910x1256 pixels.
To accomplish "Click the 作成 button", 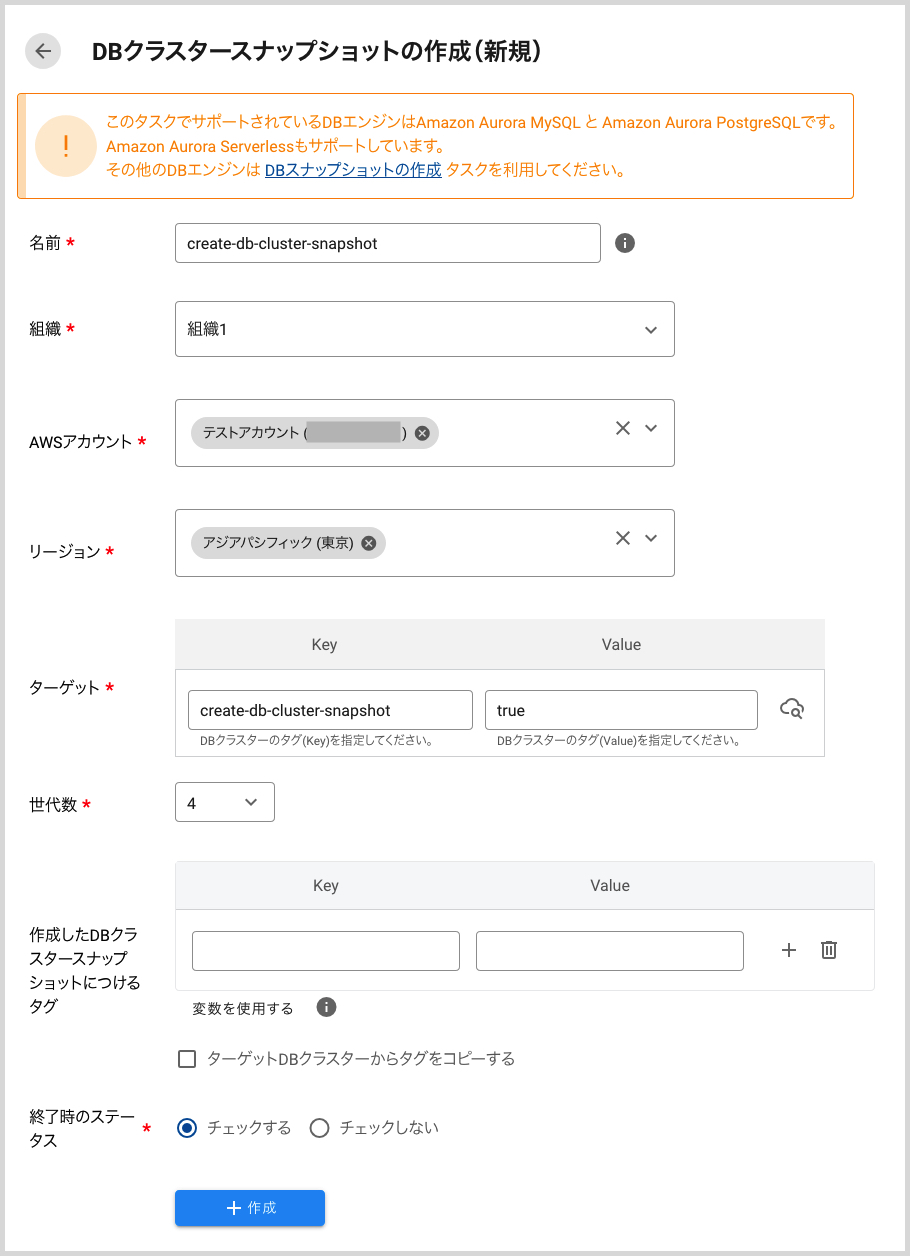I will 250,1208.
